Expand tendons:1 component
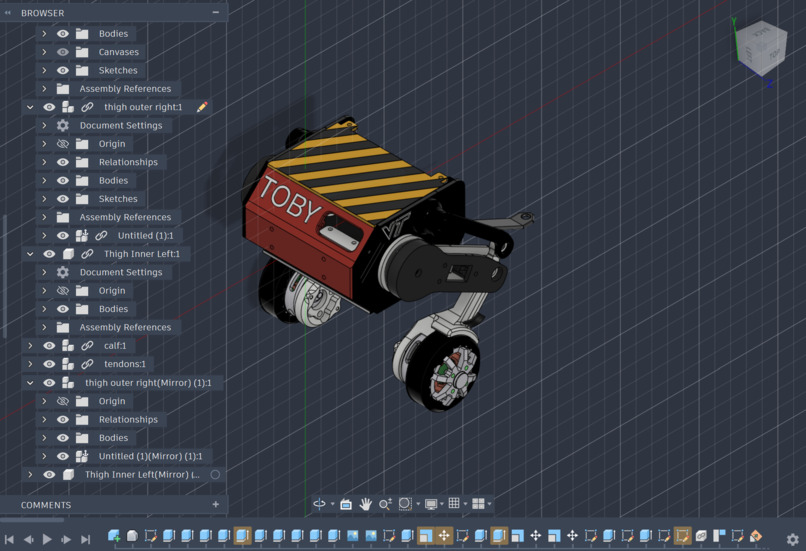This screenshot has height=551, width=806. coord(30,364)
